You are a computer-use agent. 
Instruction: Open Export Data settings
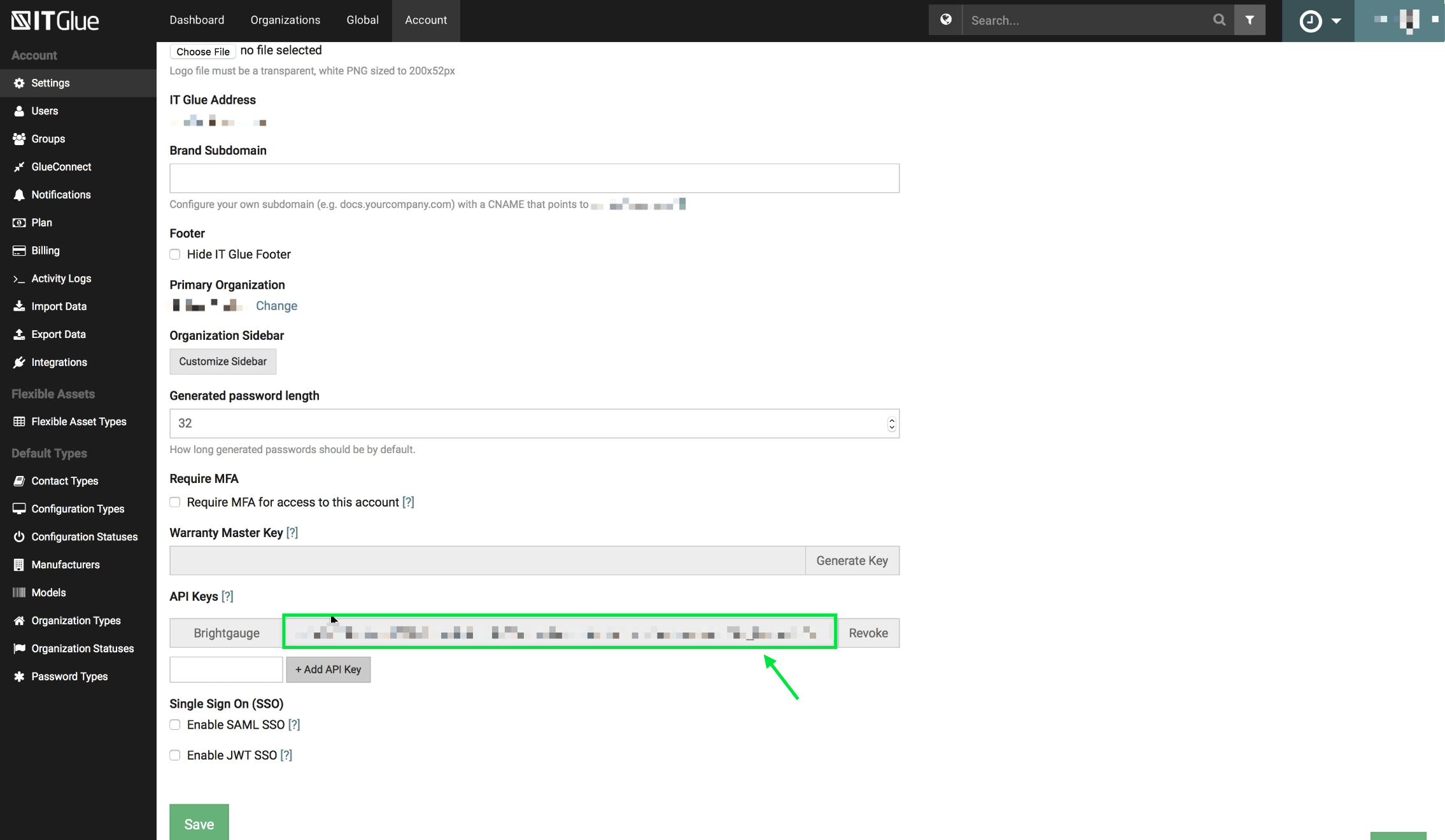59,334
